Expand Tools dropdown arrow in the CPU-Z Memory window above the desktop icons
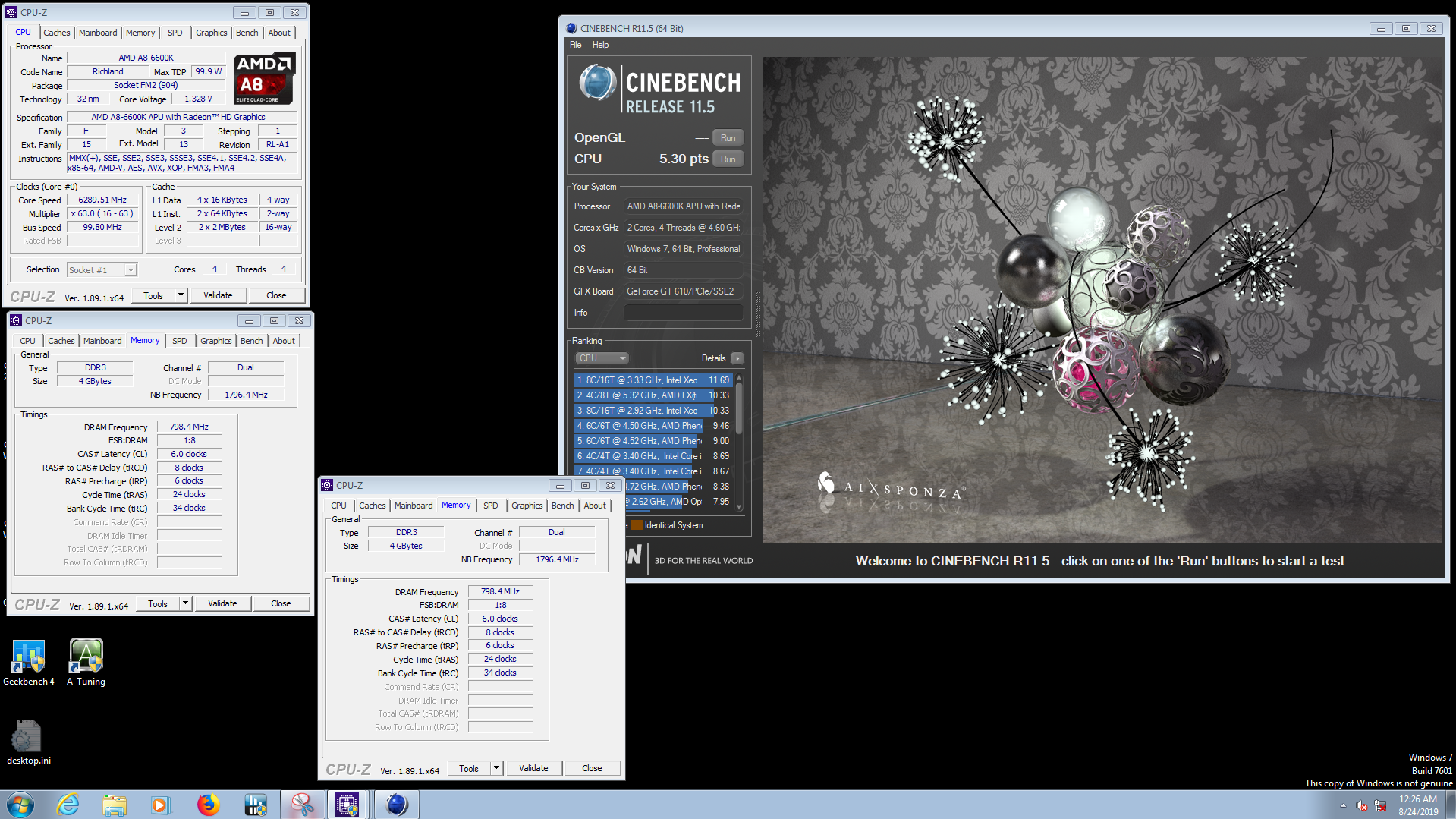The width and height of the screenshot is (1456, 819). tap(185, 603)
